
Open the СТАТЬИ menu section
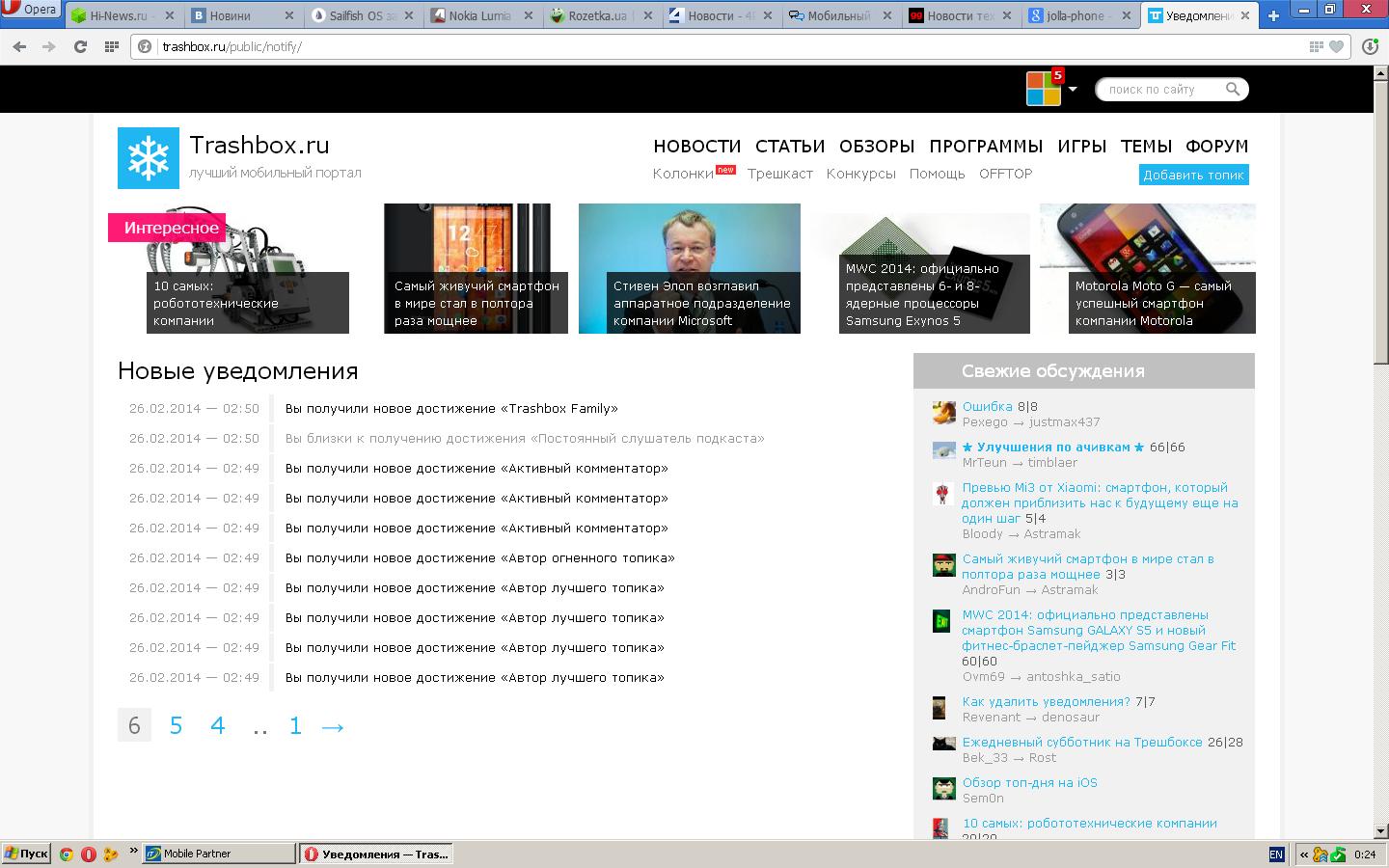pyautogui.click(x=790, y=147)
